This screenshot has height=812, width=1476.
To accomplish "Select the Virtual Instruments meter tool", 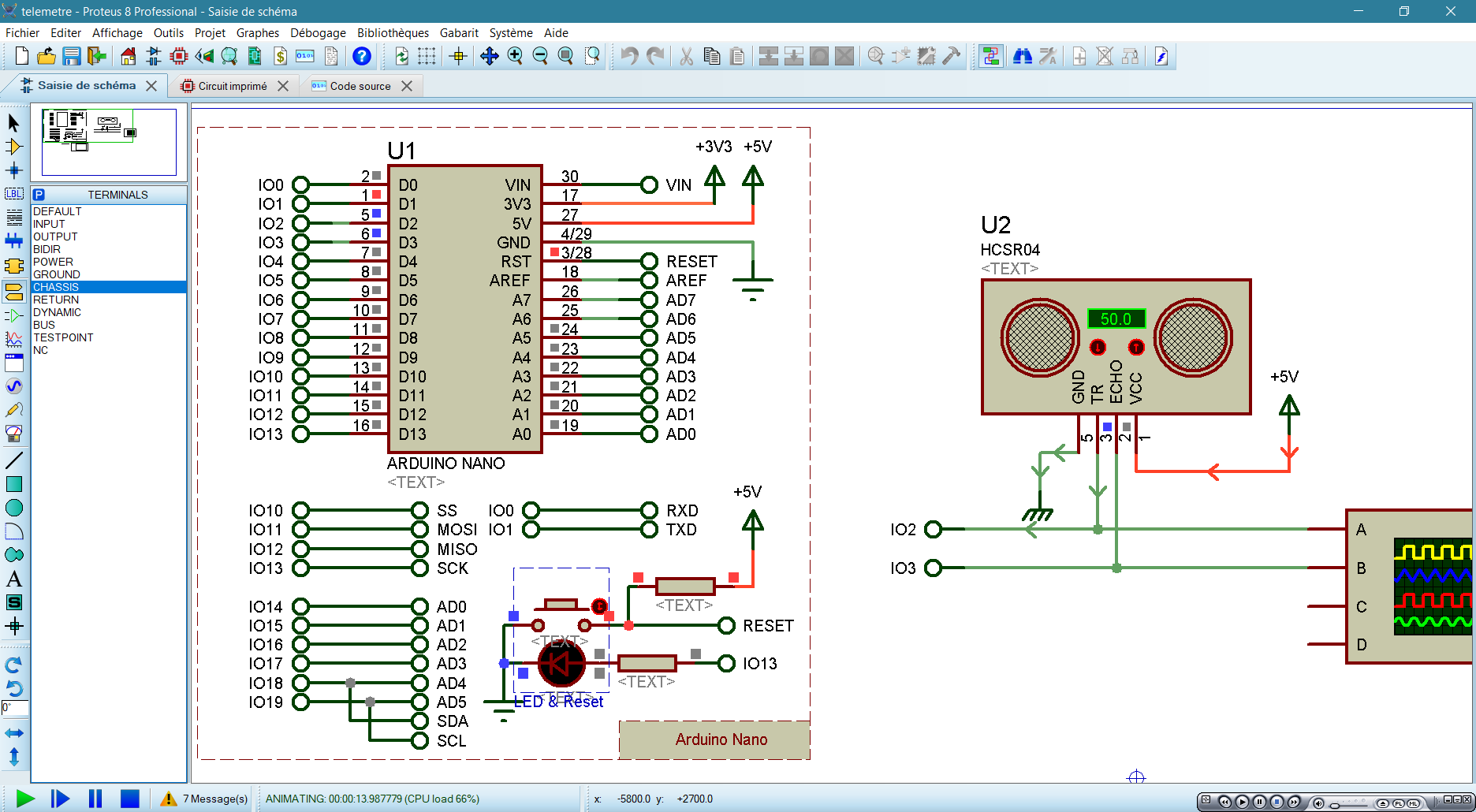I will (13, 434).
